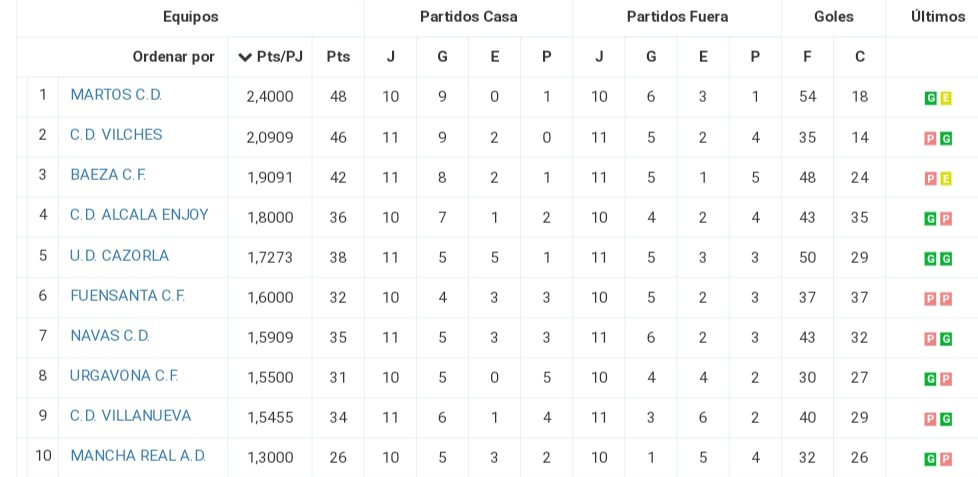The width and height of the screenshot is (978, 477).
Task: Open MARTOS C.D. team link
Action: [x=116, y=95]
